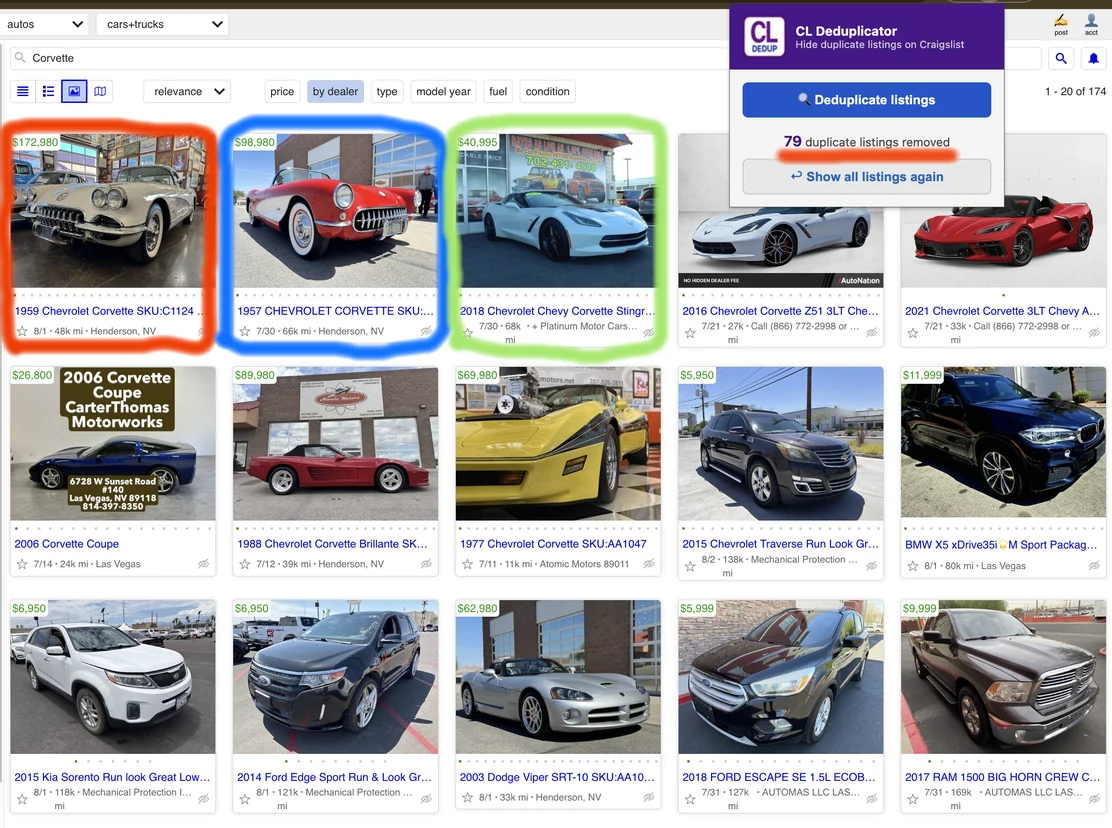Image resolution: width=1112 pixels, height=828 pixels.
Task: Hide the 1977 Chevrolet Corvette listing
Action: pos(649,564)
